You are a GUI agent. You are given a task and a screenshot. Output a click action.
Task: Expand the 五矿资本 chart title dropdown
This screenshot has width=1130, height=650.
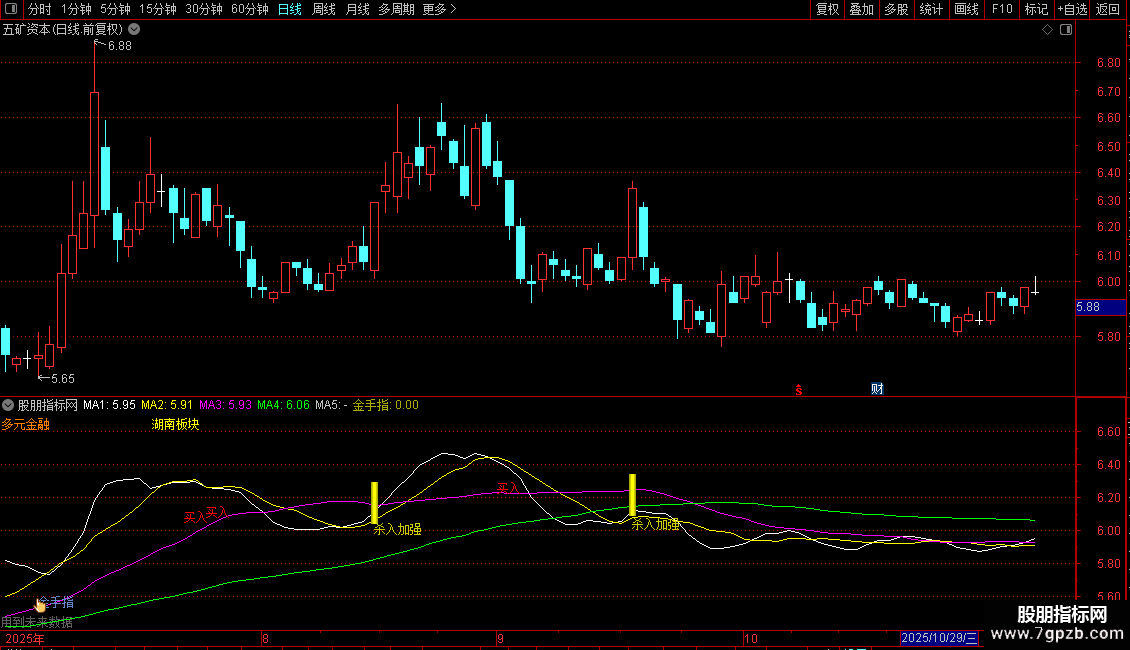134,30
